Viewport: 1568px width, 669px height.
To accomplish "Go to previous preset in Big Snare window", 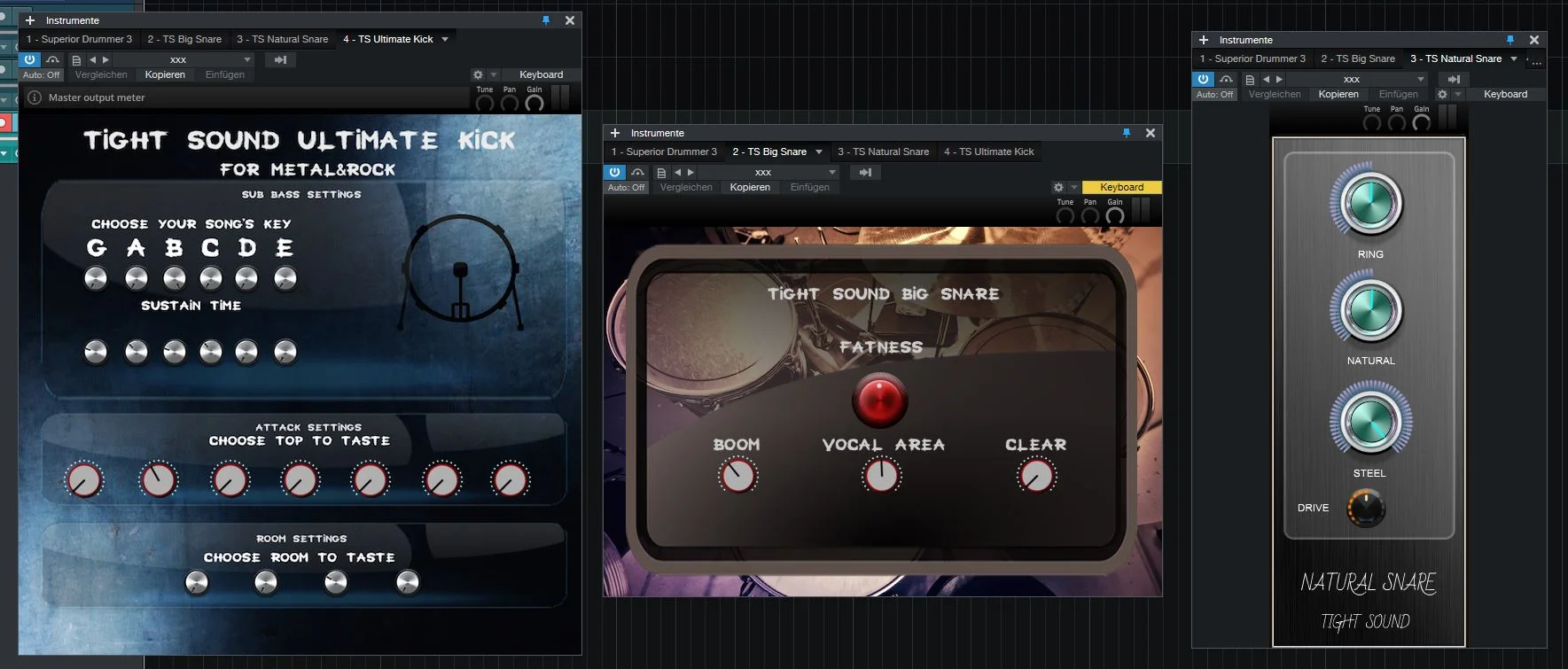I will click(678, 173).
